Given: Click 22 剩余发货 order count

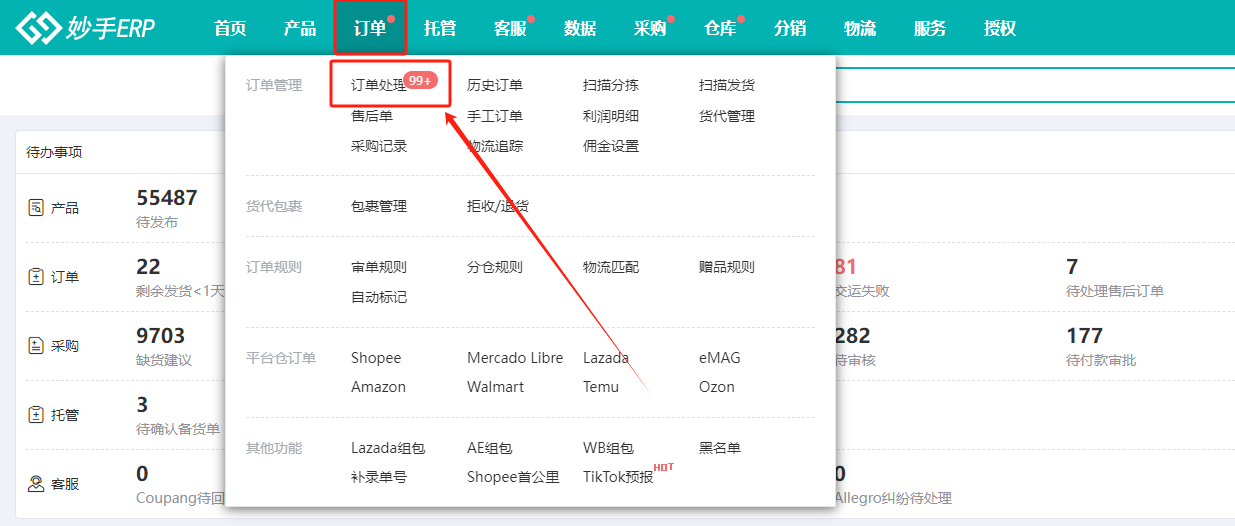Looking at the screenshot, I should [x=148, y=267].
